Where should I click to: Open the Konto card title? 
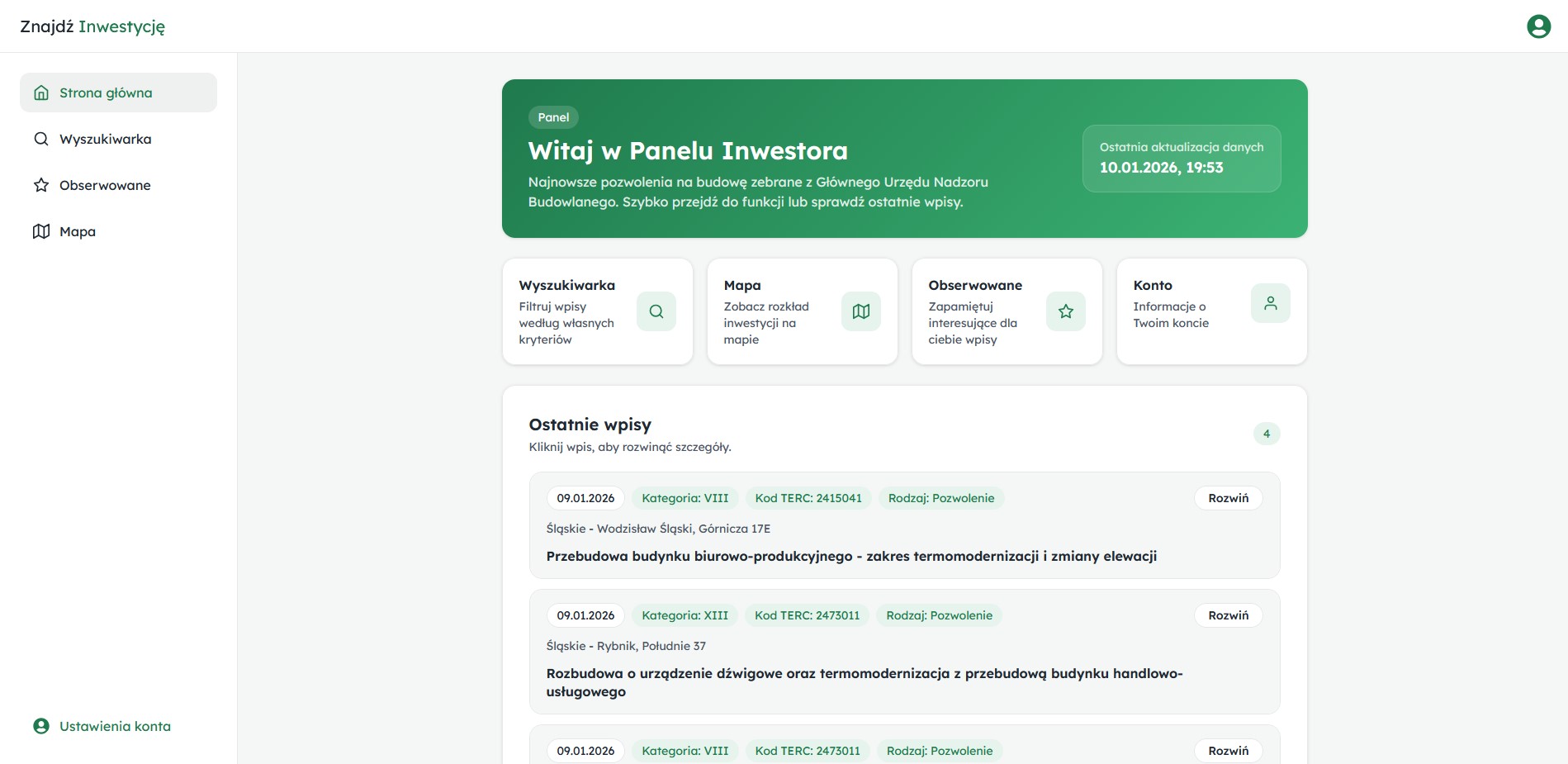pyautogui.click(x=1153, y=285)
